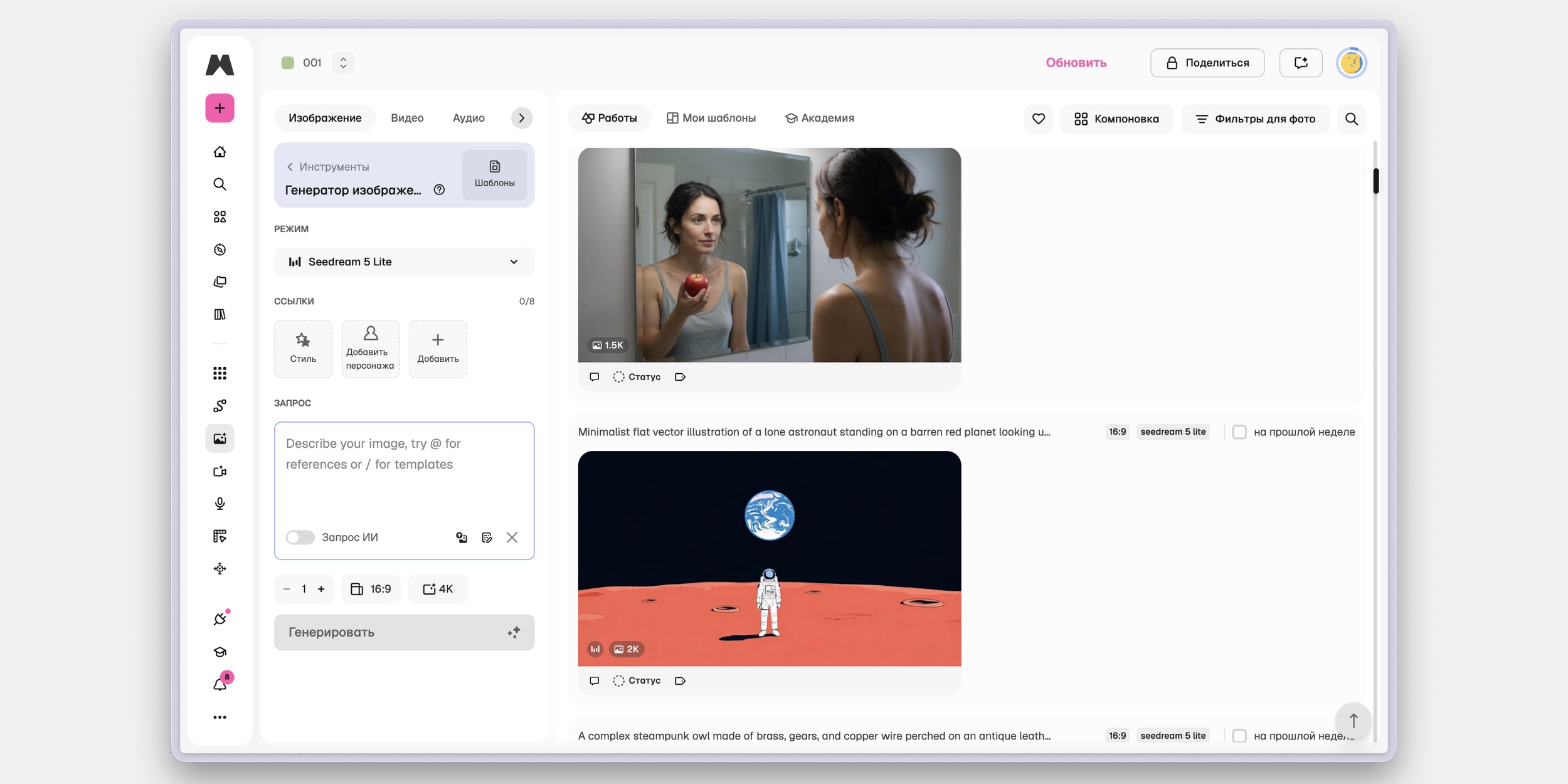Viewport: 1568px width, 784px height.
Task: Clear the prompt with X icon
Action: click(512, 538)
